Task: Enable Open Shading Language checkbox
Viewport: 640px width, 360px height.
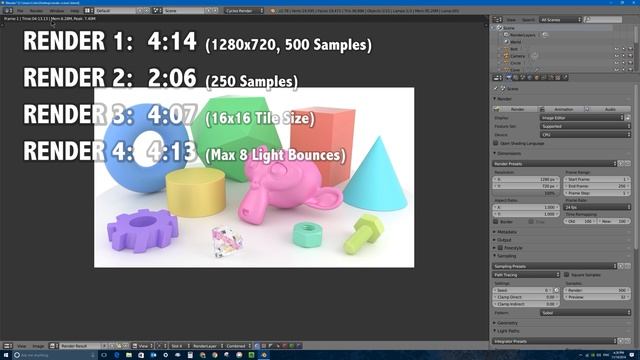Action: click(496, 143)
